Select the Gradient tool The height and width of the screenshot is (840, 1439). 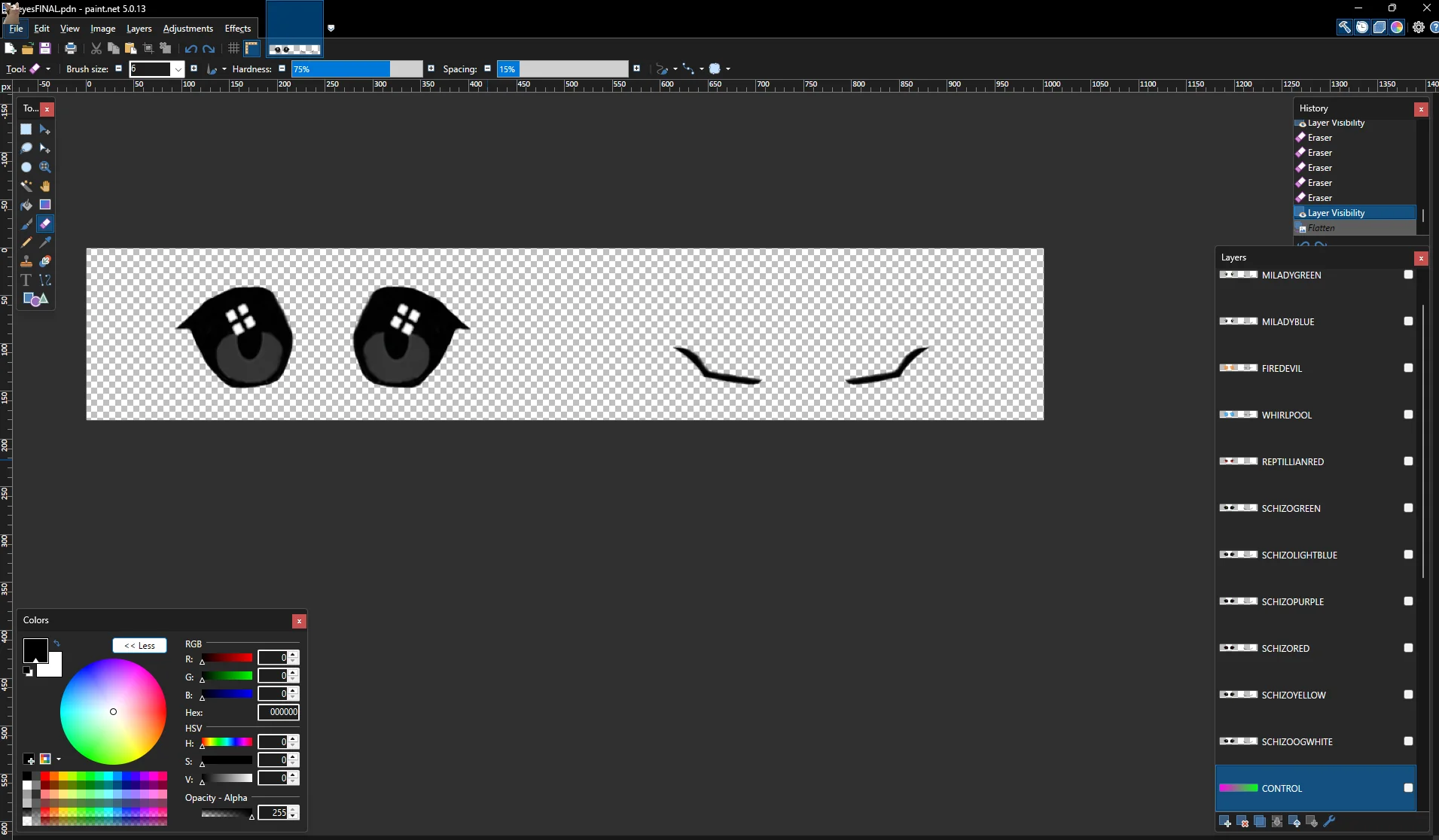45,205
